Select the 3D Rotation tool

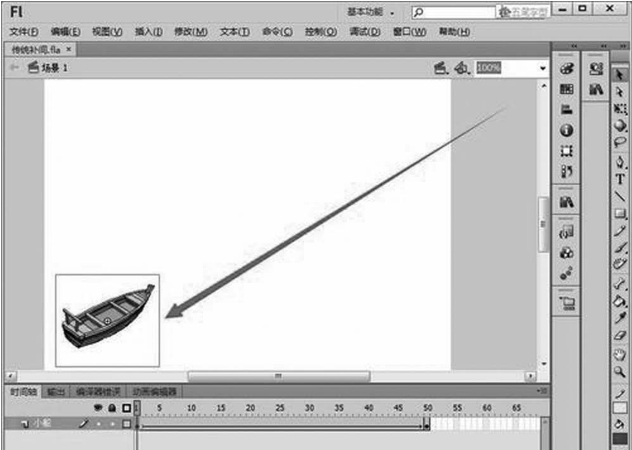pos(620,126)
